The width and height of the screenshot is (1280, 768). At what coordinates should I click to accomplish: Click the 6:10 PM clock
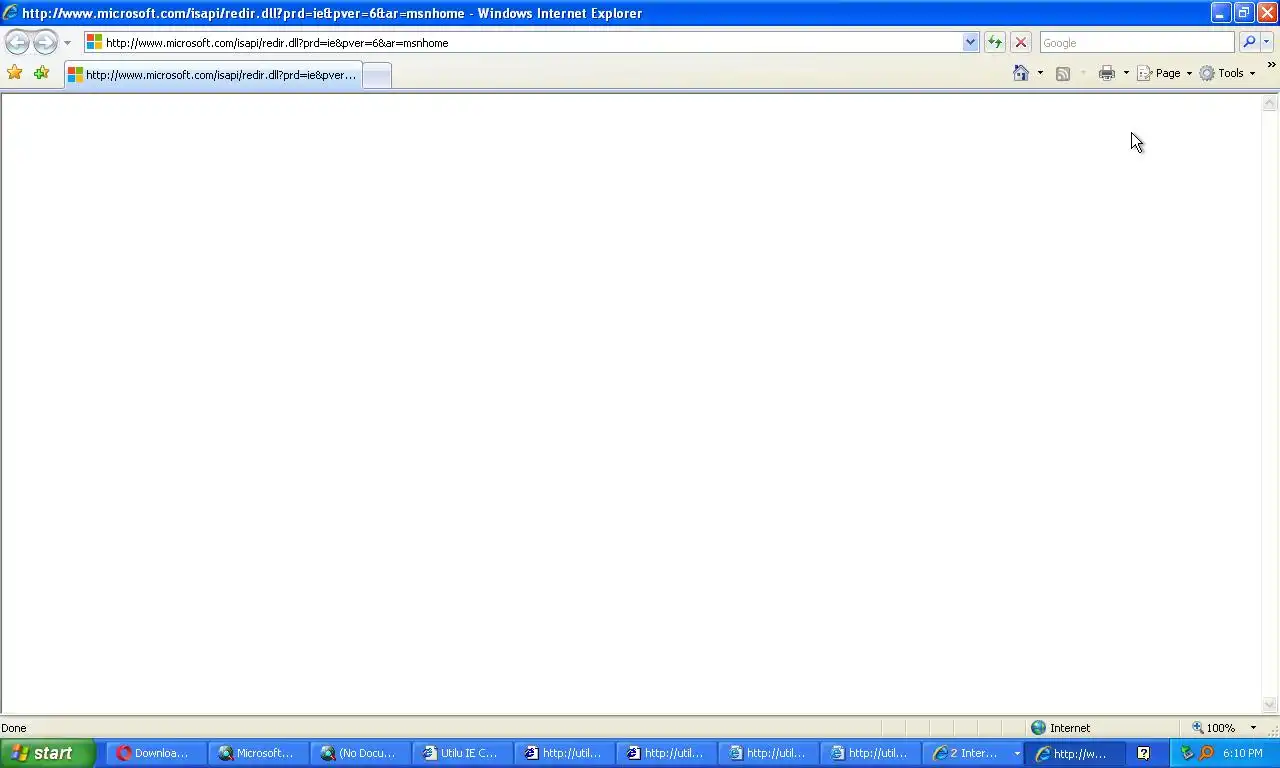[1243, 754]
